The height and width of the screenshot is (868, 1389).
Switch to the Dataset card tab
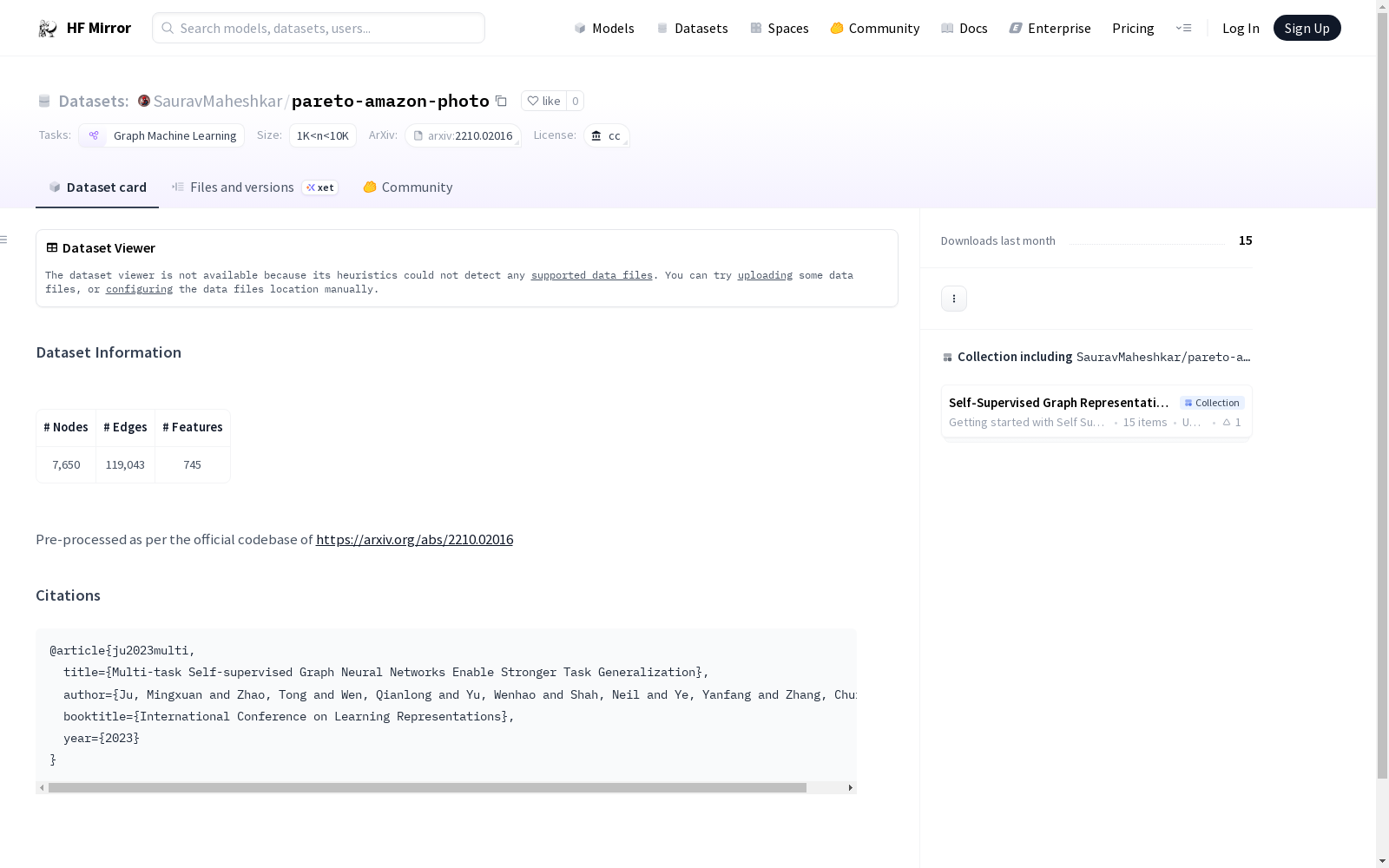click(97, 187)
